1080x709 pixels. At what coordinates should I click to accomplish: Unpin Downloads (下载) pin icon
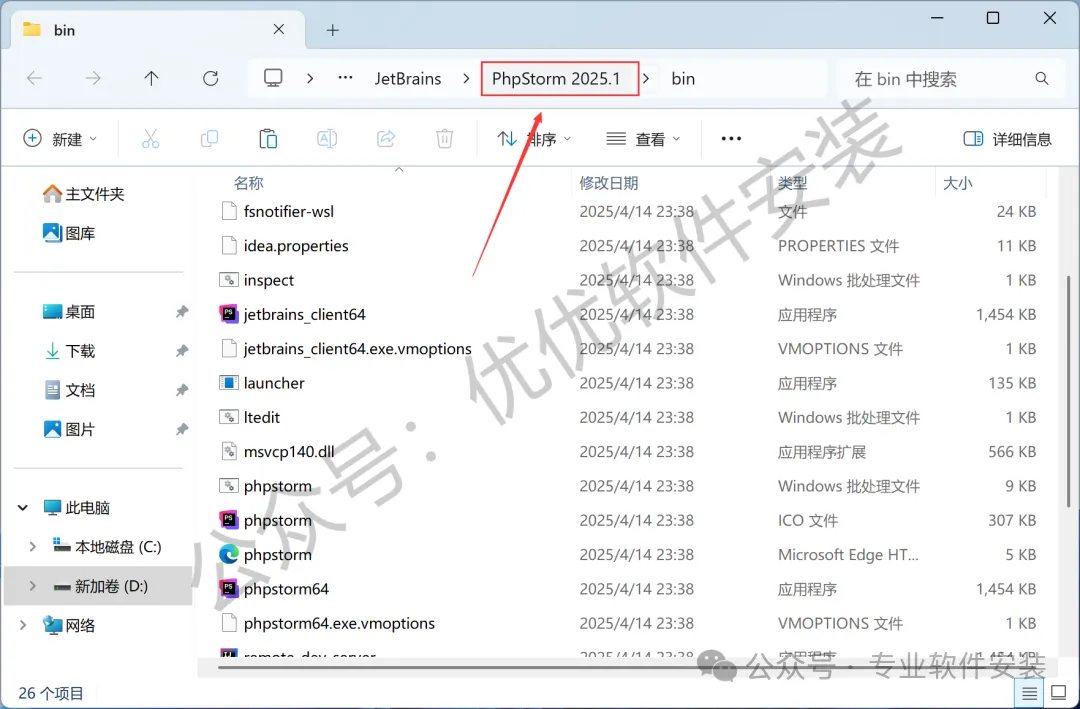click(x=181, y=351)
